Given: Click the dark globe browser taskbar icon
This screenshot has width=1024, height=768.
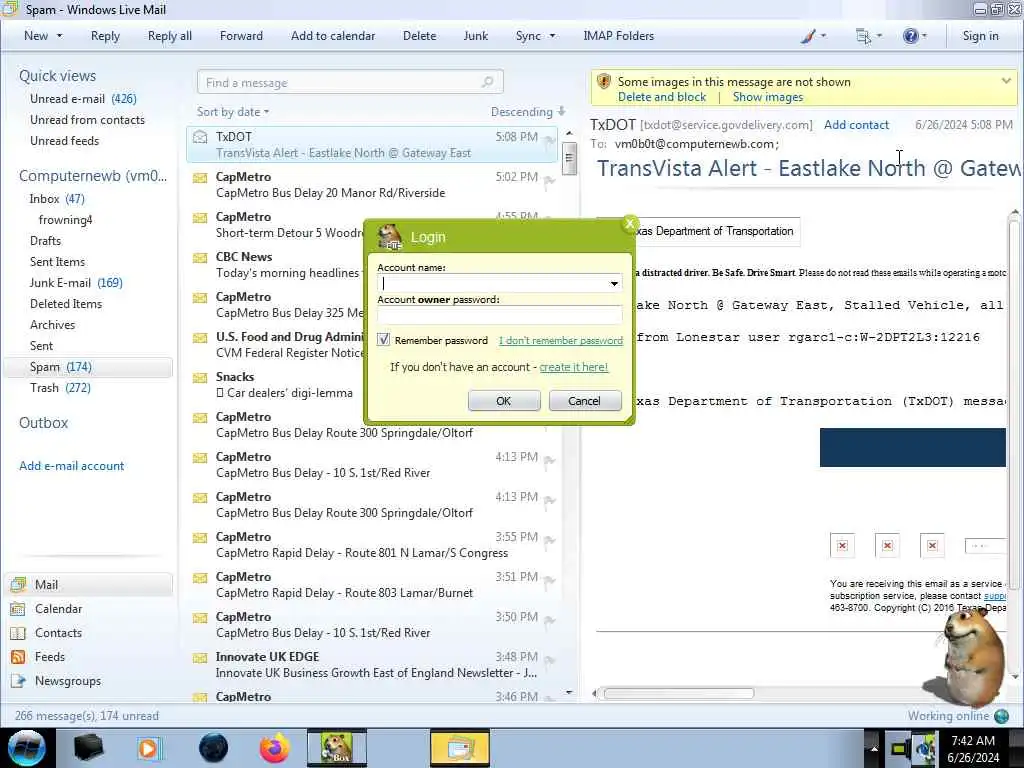Looking at the screenshot, I should (214, 748).
